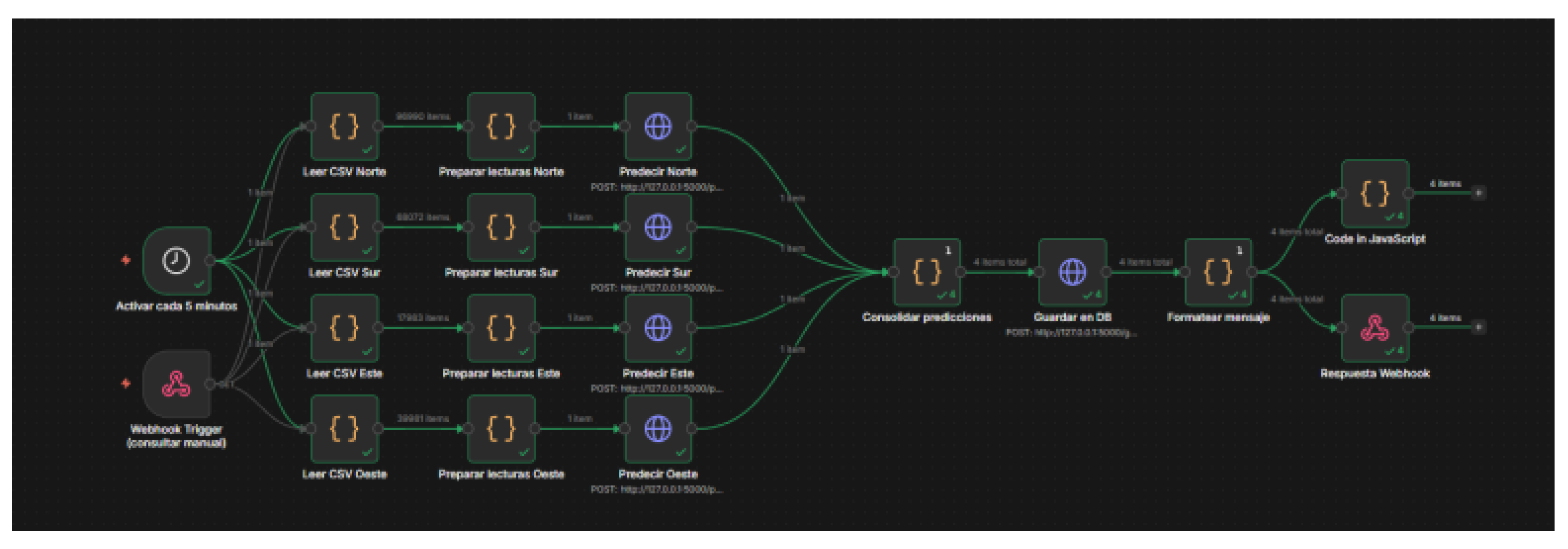Click the output connector of Formatear mensaje
Screen dimensions: 1568x549
pos(1252,272)
